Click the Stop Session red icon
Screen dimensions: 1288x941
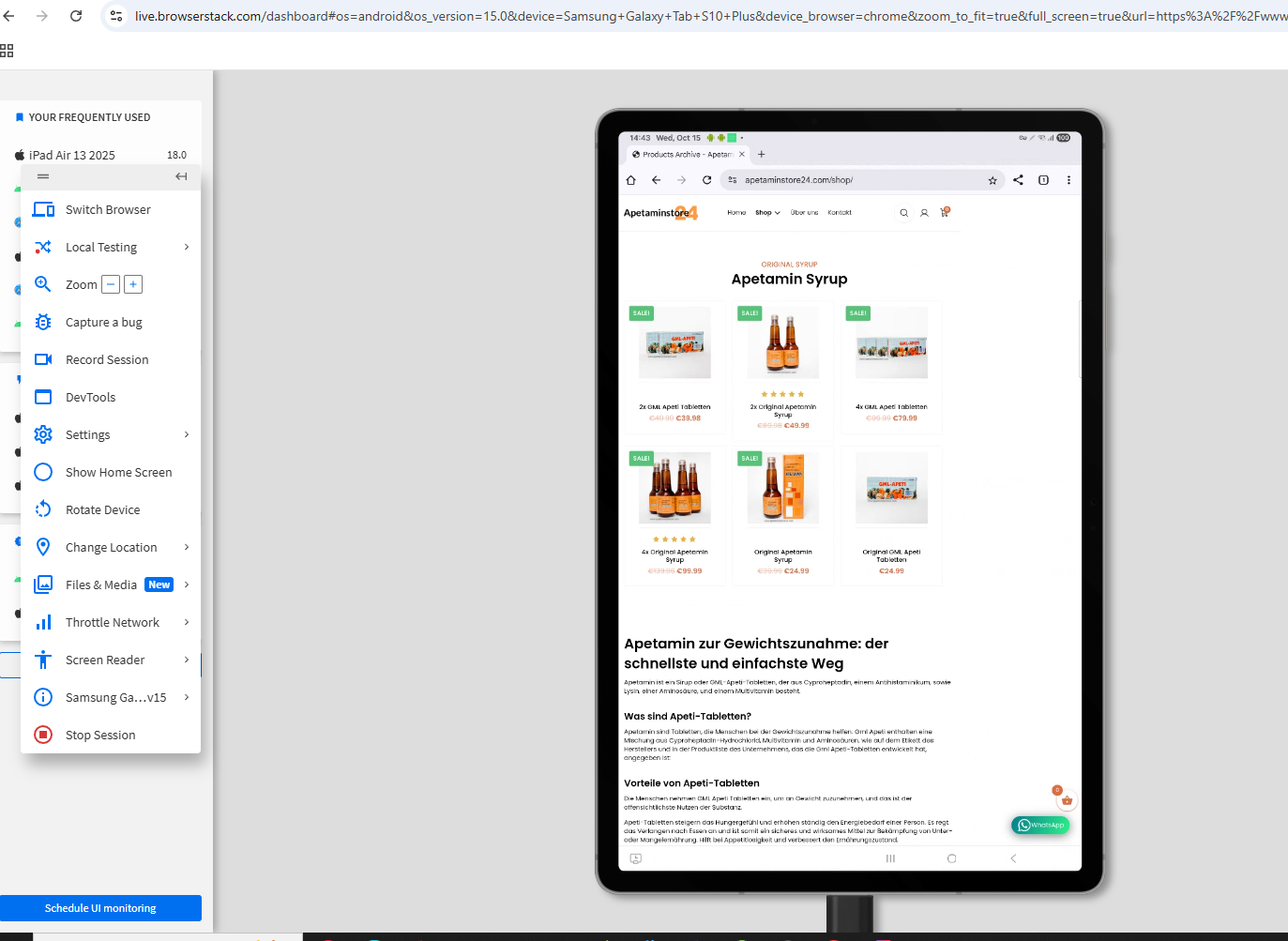(x=43, y=735)
